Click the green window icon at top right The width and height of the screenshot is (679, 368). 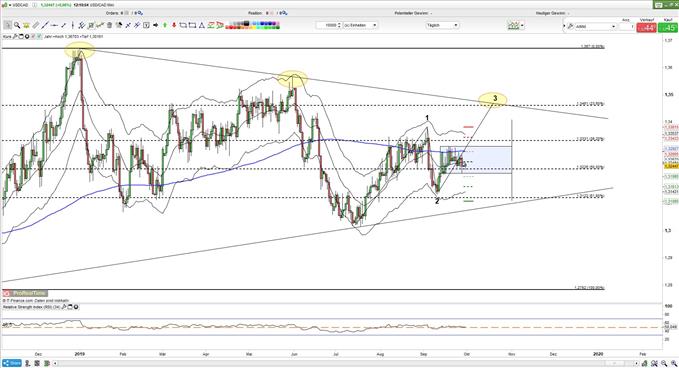point(659,5)
